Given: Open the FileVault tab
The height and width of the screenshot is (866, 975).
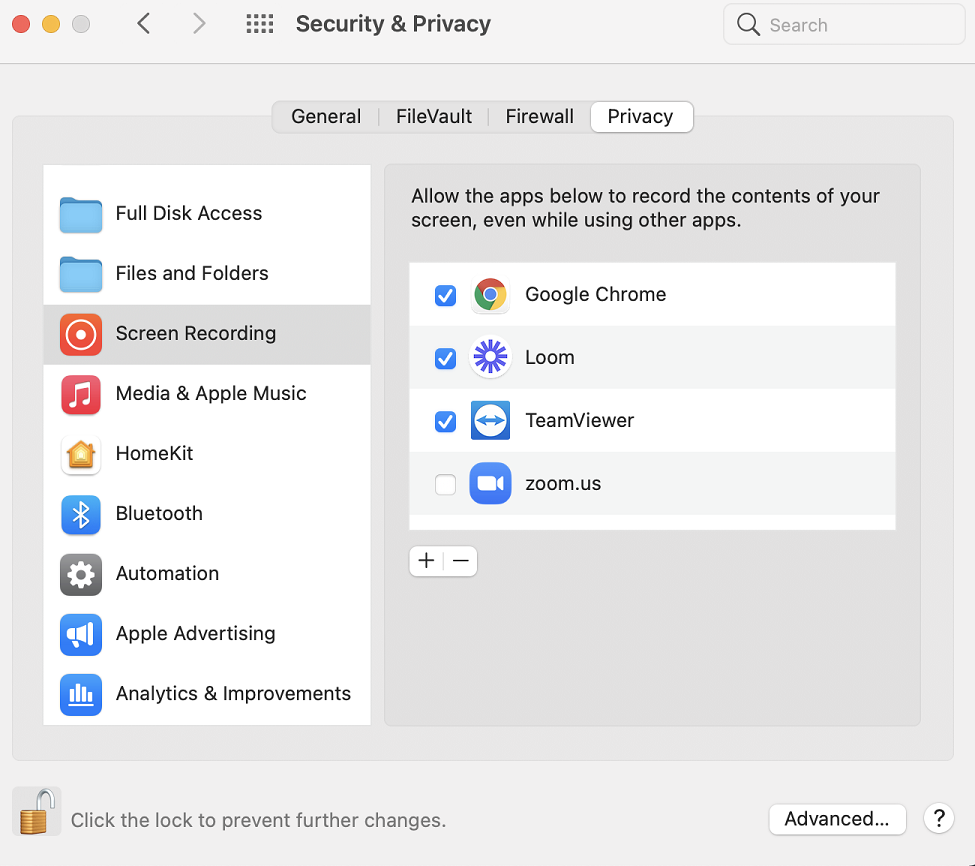Looking at the screenshot, I should [433, 117].
